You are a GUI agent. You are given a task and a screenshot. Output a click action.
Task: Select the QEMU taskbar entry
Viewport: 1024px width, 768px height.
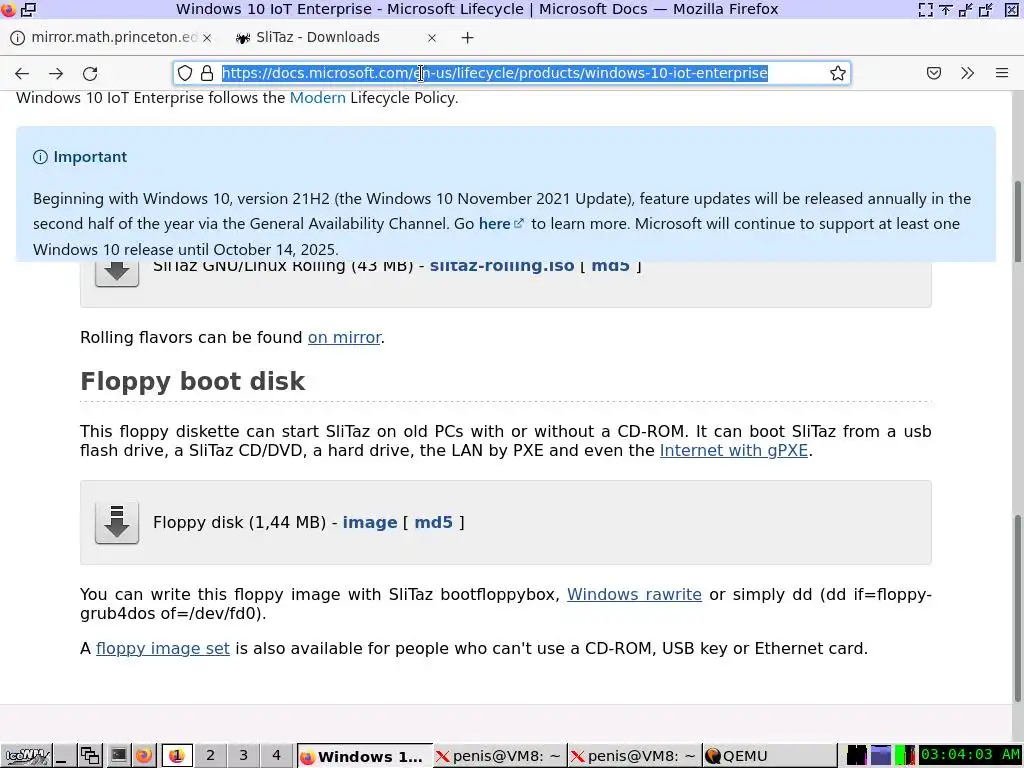pyautogui.click(x=769, y=756)
